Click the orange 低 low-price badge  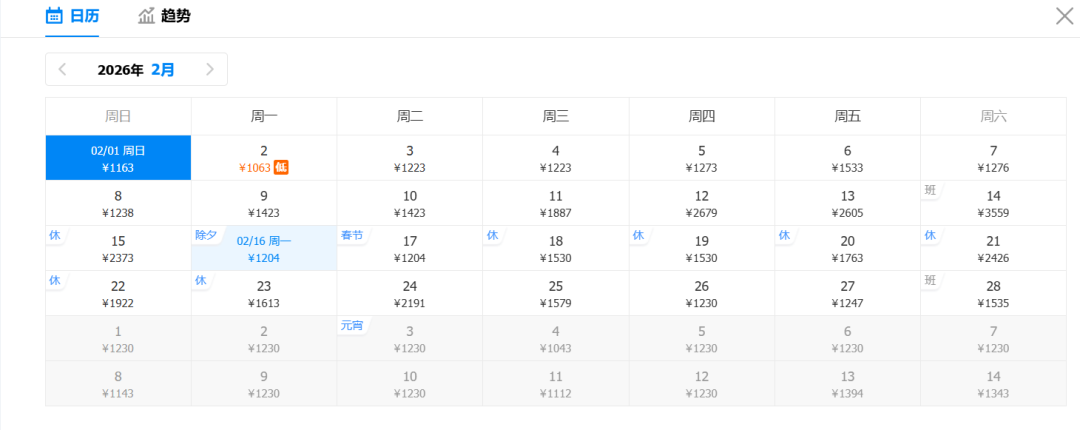pos(282,167)
